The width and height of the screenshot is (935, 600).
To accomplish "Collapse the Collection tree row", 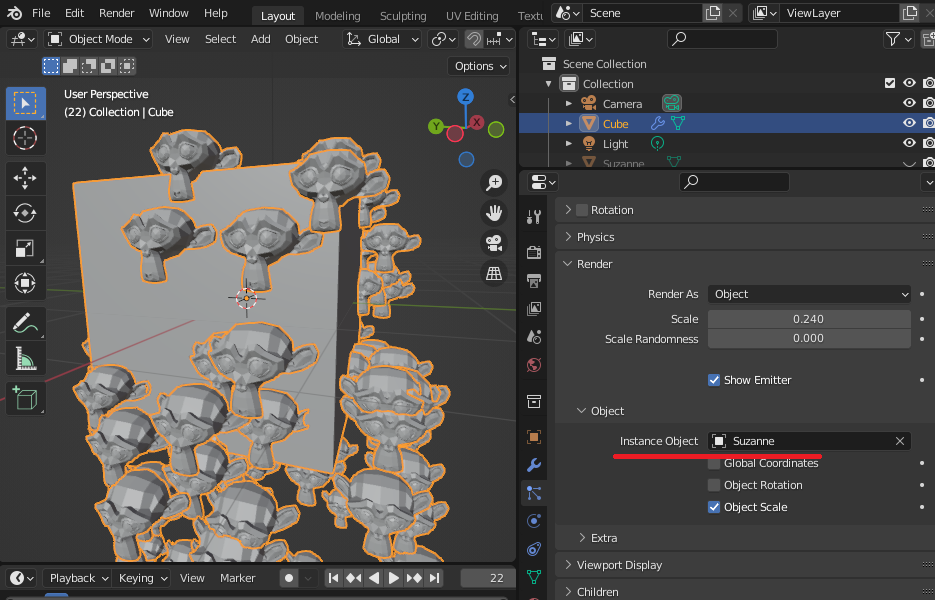I will [549, 83].
